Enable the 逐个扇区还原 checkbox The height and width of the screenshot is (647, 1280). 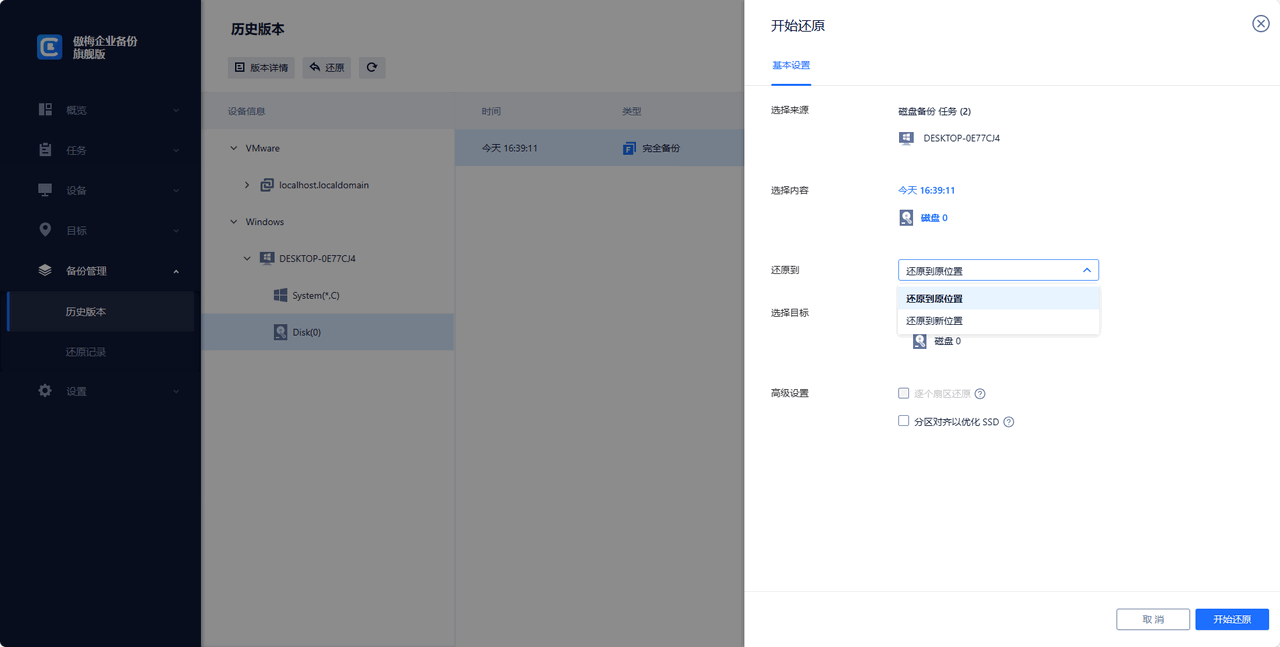point(904,394)
